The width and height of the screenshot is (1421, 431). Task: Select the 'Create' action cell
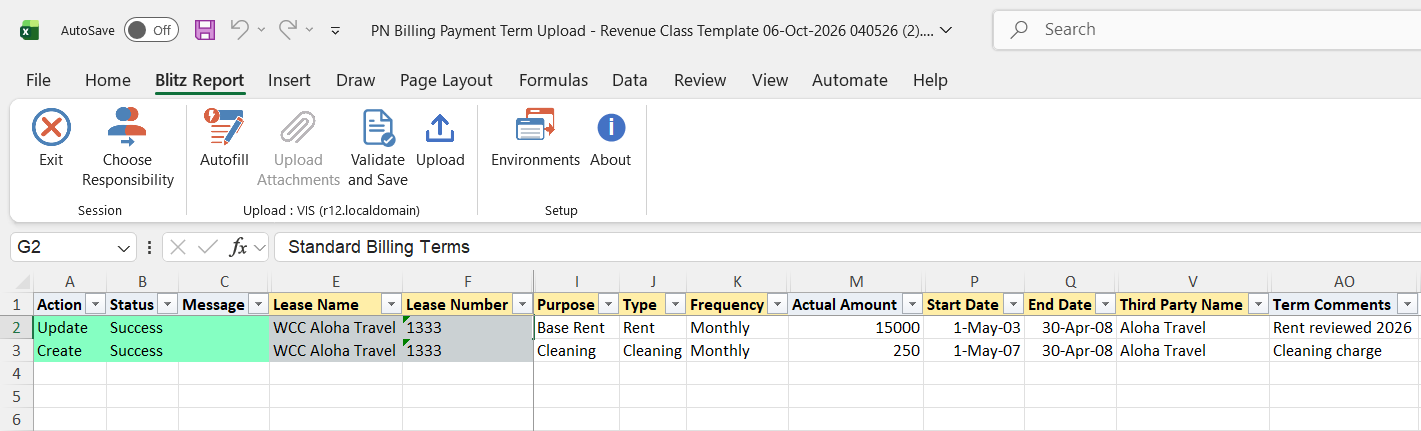tap(70, 351)
